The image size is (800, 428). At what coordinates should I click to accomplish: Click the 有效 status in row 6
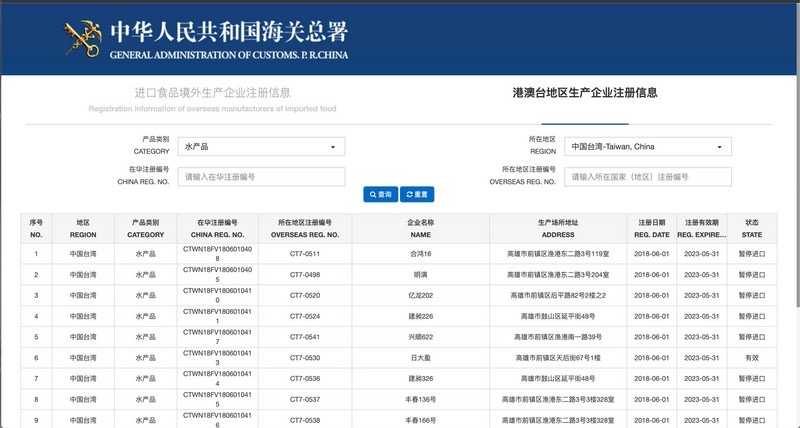(x=752, y=358)
